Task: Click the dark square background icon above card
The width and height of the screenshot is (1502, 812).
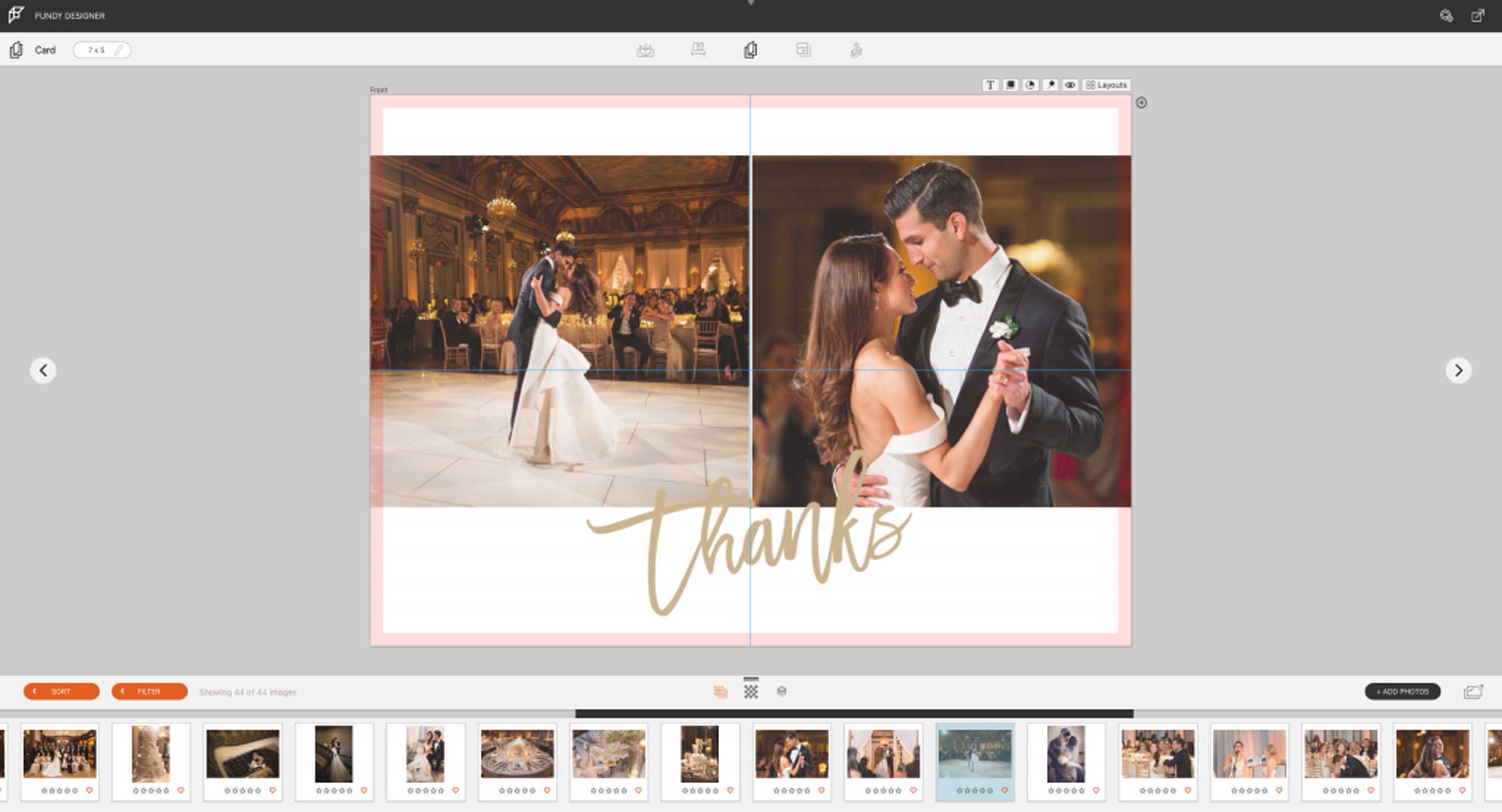Action: [1010, 85]
